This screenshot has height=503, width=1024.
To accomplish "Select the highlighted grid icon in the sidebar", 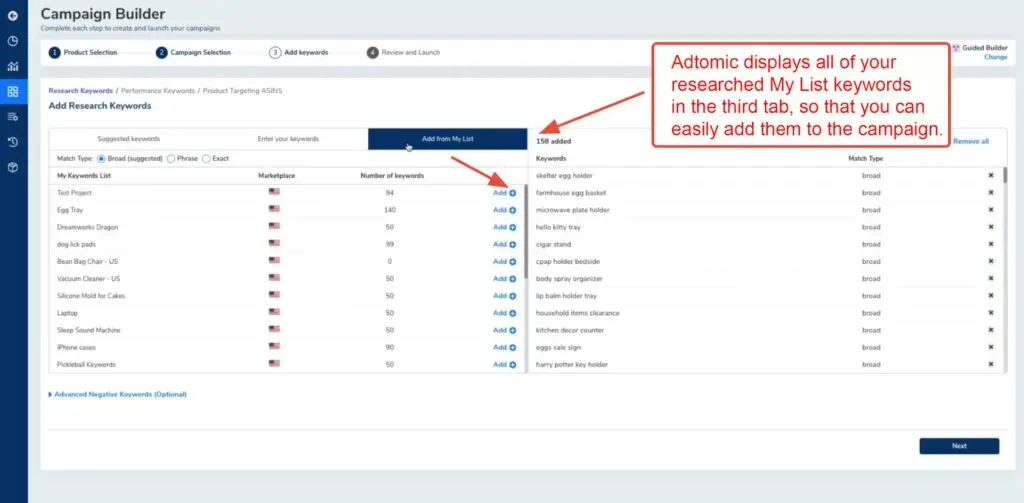I will [x=12, y=91].
